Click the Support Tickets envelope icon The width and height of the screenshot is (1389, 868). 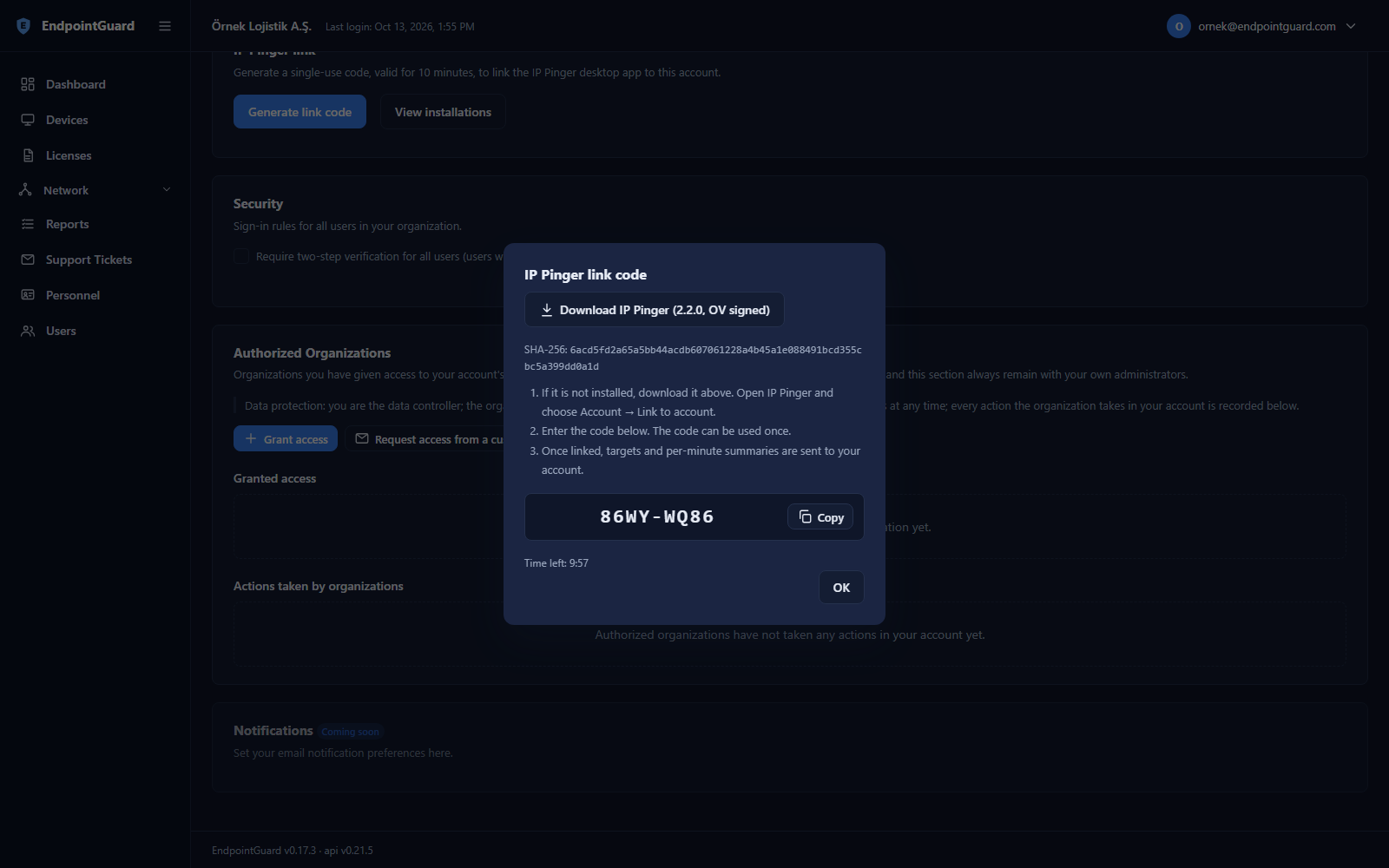pos(28,260)
